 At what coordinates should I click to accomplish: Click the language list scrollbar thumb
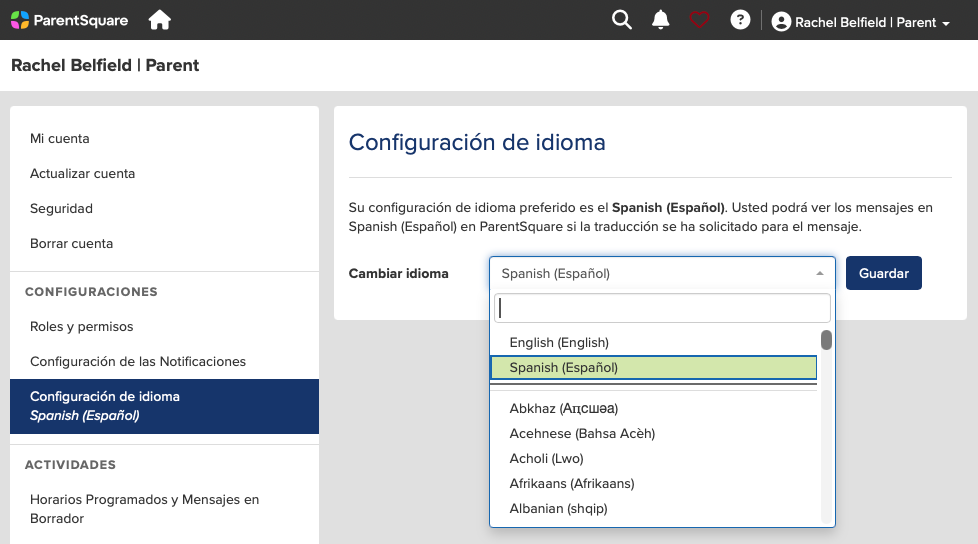[x=826, y=340]
